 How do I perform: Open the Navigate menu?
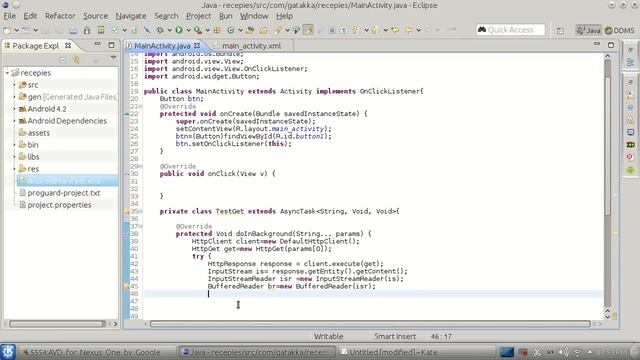coord(131,16)
